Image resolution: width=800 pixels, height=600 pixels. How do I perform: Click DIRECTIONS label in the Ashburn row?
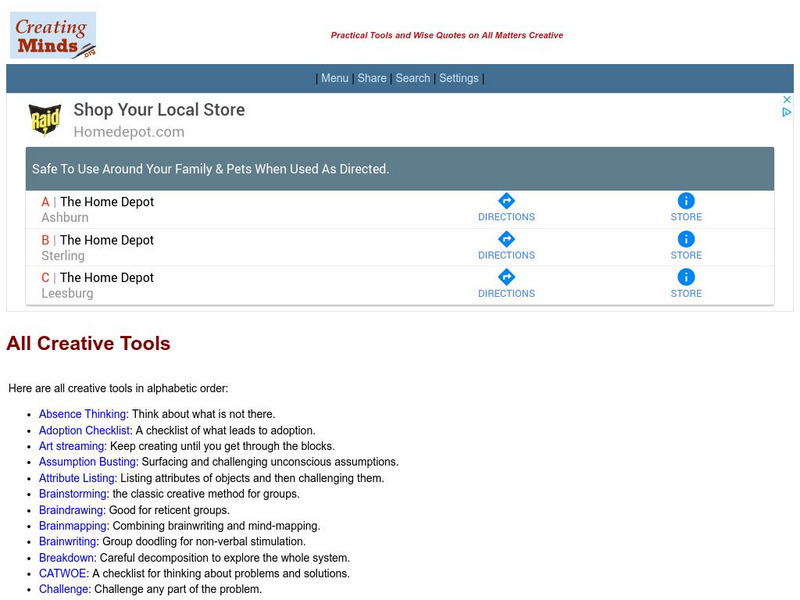pyautogui.click(x=506, y=217)
